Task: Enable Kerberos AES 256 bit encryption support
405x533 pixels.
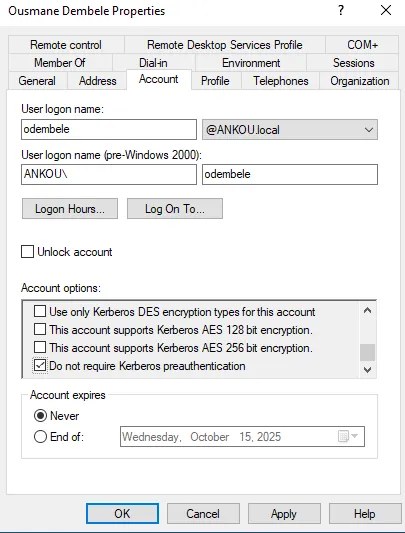Action: [40, 347]
